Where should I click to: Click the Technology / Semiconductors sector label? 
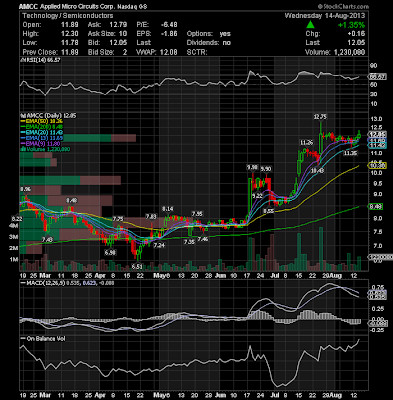coord(68,16)
